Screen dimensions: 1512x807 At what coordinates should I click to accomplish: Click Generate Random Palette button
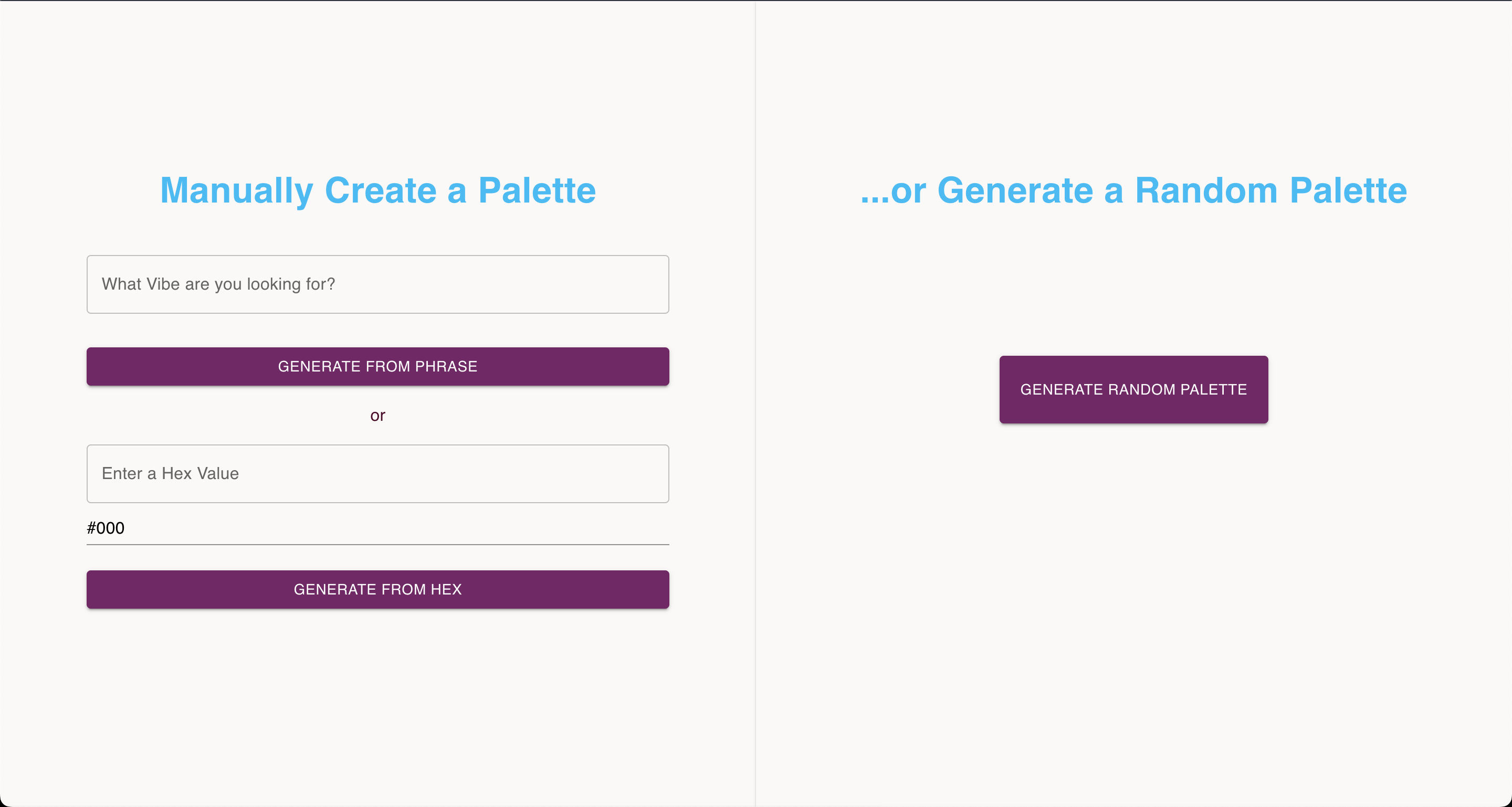click(x=1133, y=389)
